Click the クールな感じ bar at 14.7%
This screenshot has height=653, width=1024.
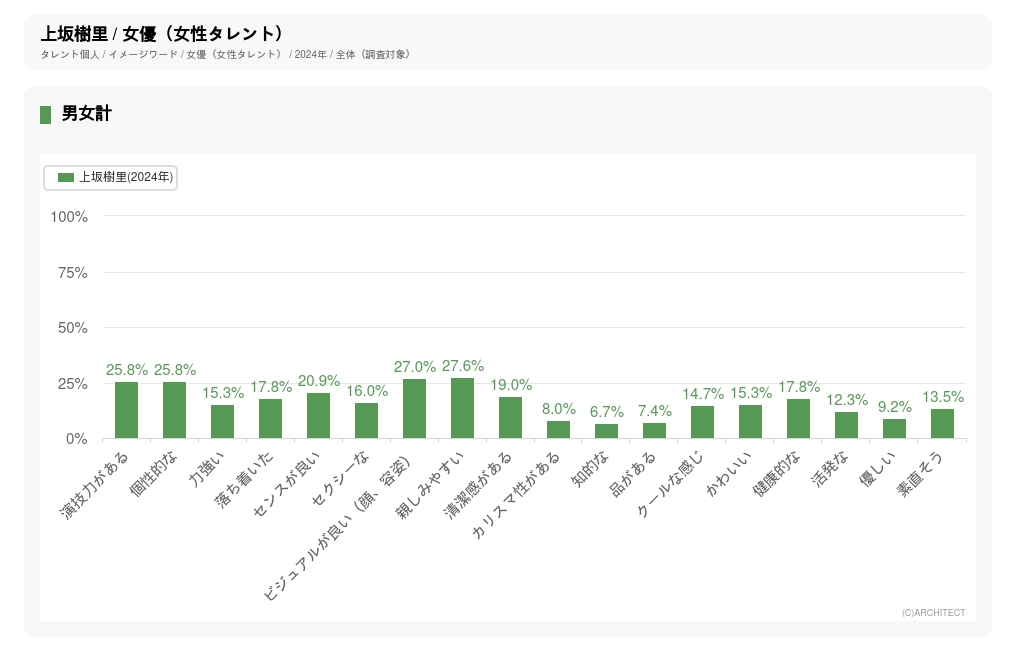click(x=703, y=422)
